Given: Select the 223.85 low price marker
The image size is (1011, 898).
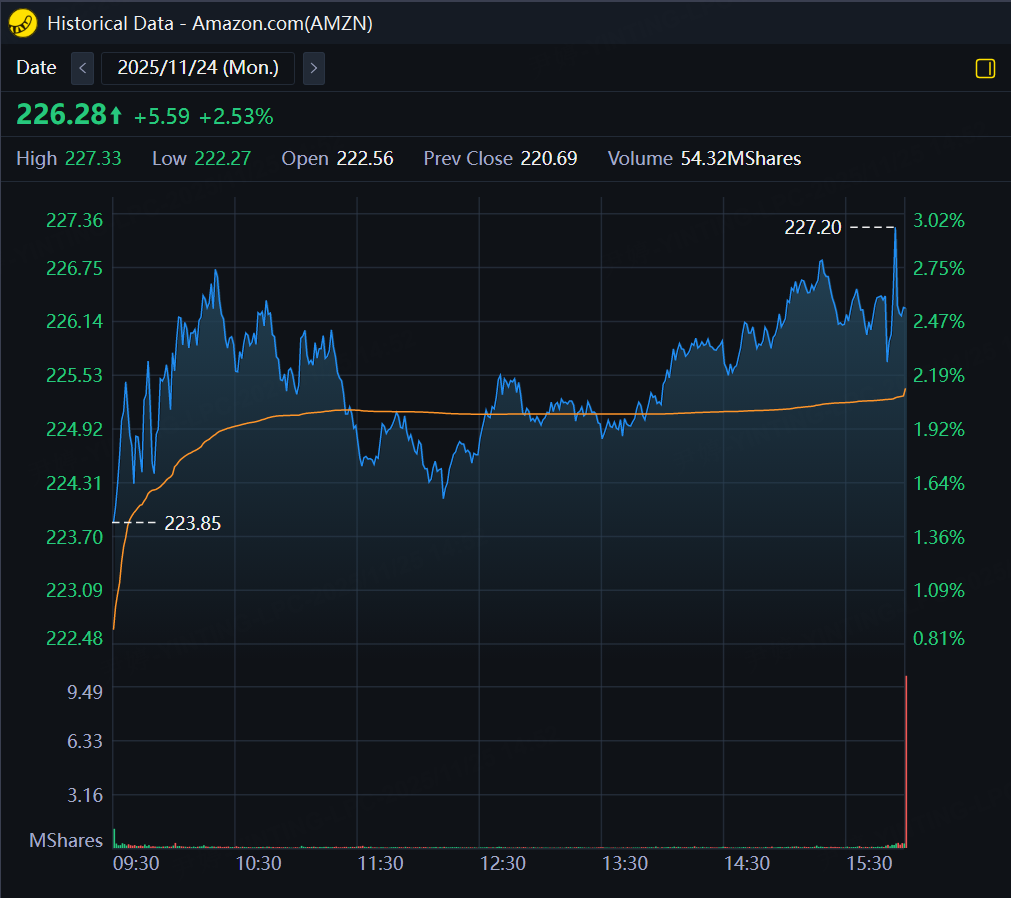Looking at the screenshot, I should pyautogui.click(x=192, y=523).
